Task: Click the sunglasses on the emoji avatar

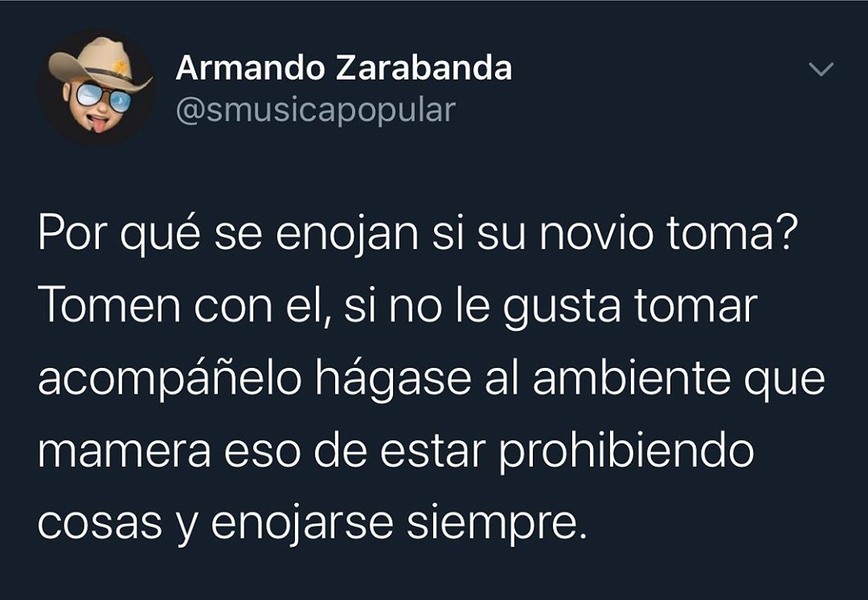Action: (104, 96)
